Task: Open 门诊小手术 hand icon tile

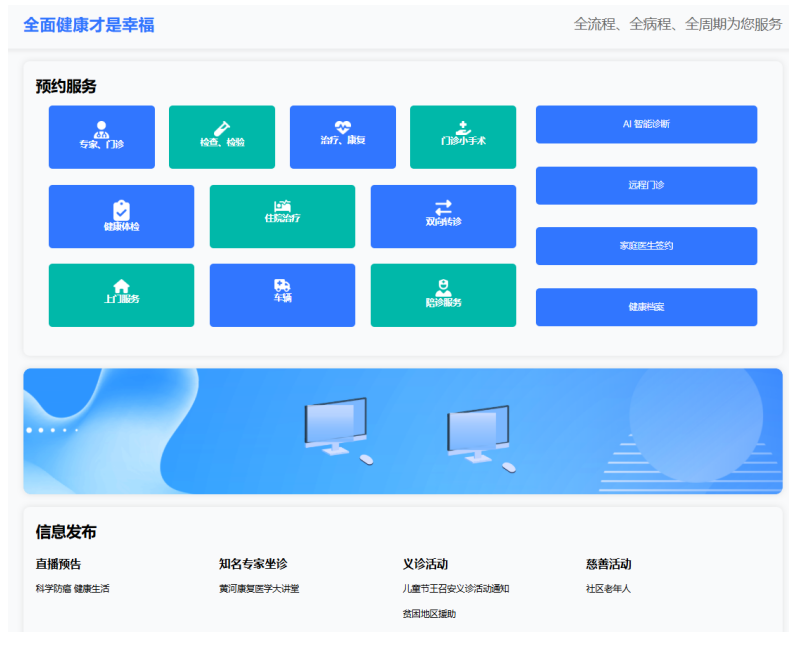Action: pos(463,128)
